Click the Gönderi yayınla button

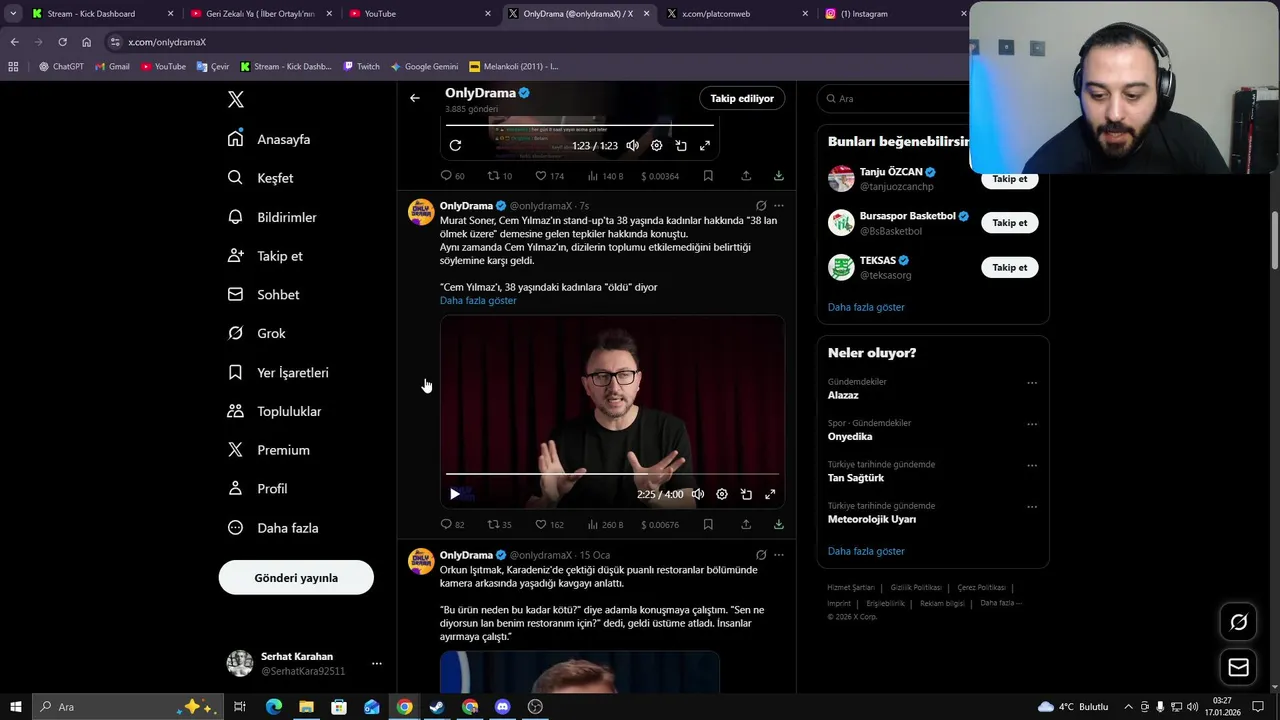296,578
